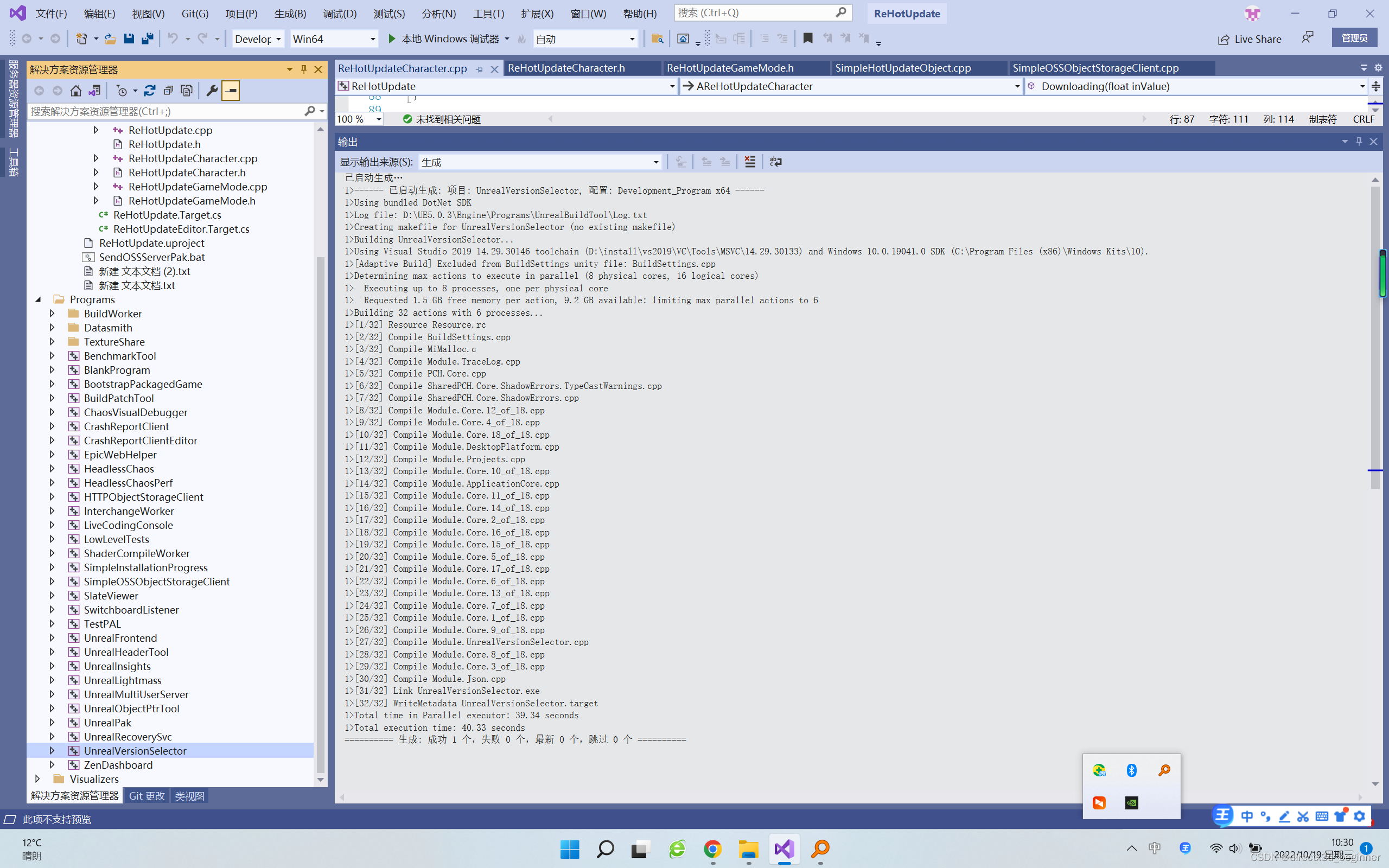This screenshot has height=868, width=1389.
Task: Open the output source dropdown showing 生成
Action: pos(539,162)
